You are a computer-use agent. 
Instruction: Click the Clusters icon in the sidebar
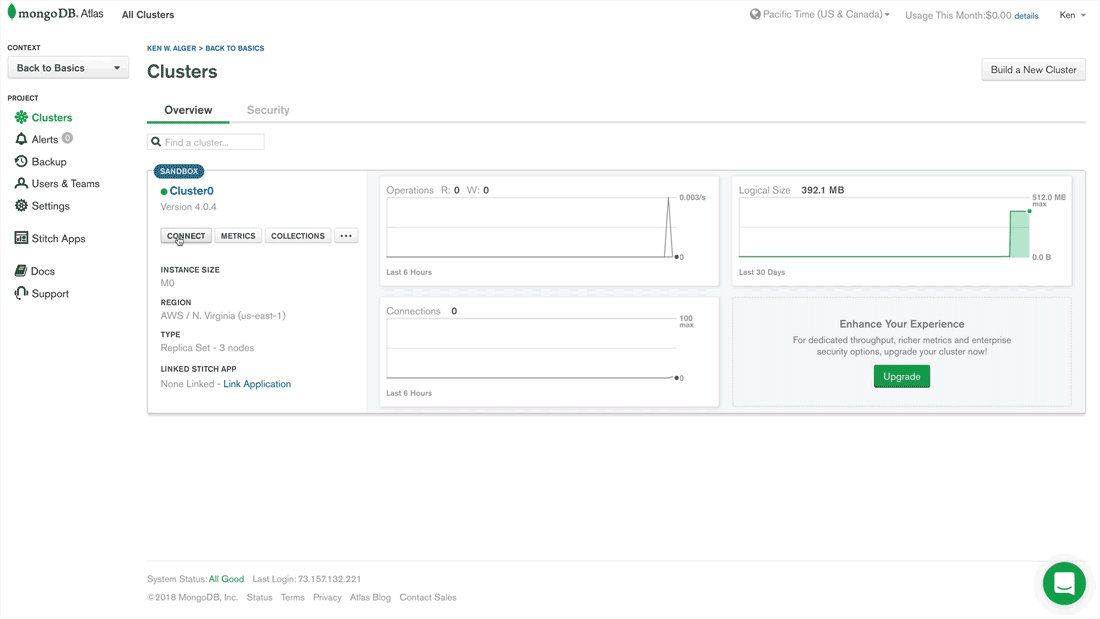click(21, 117)
